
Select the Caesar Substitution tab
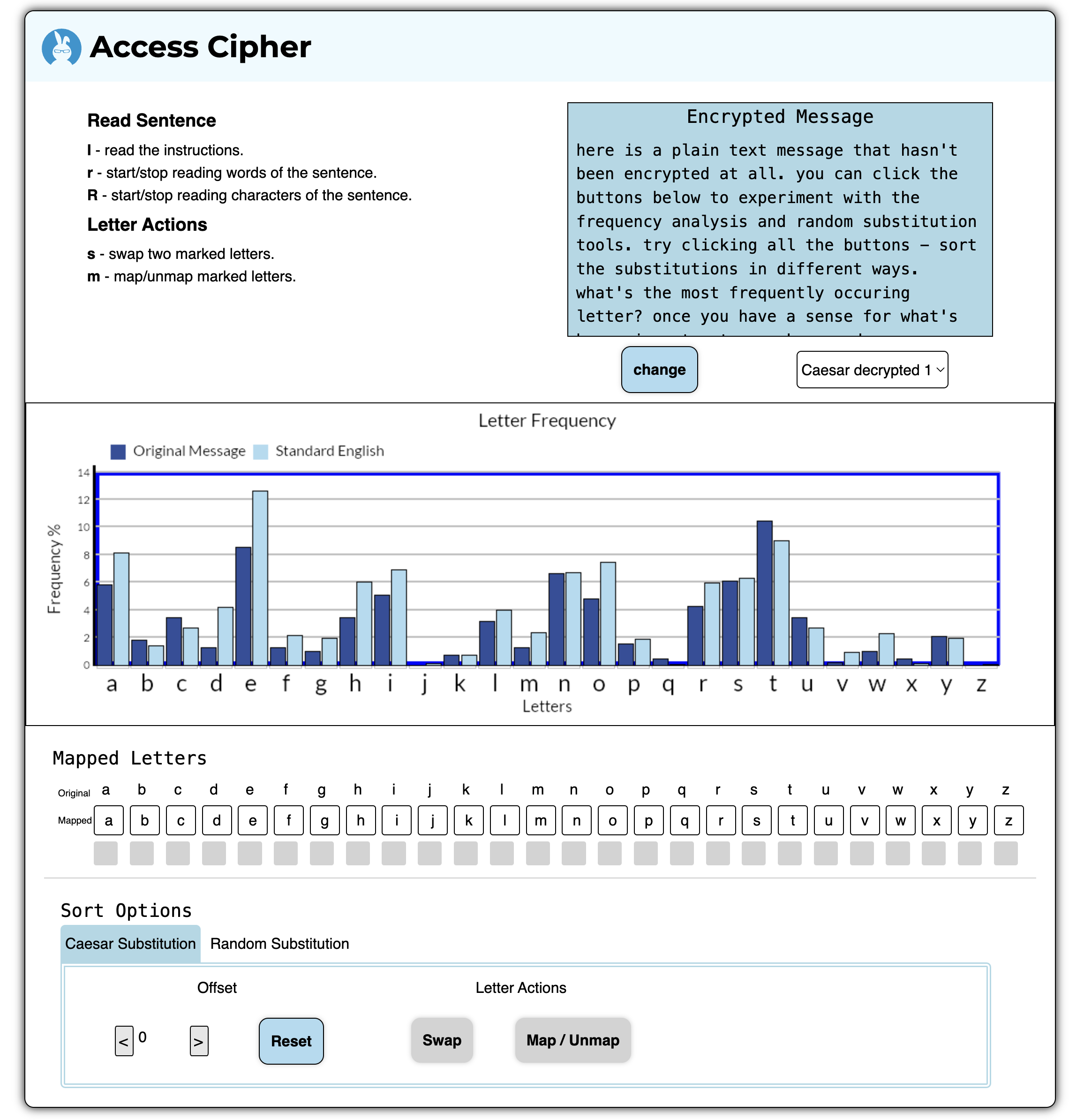click(x=130, y=943)
